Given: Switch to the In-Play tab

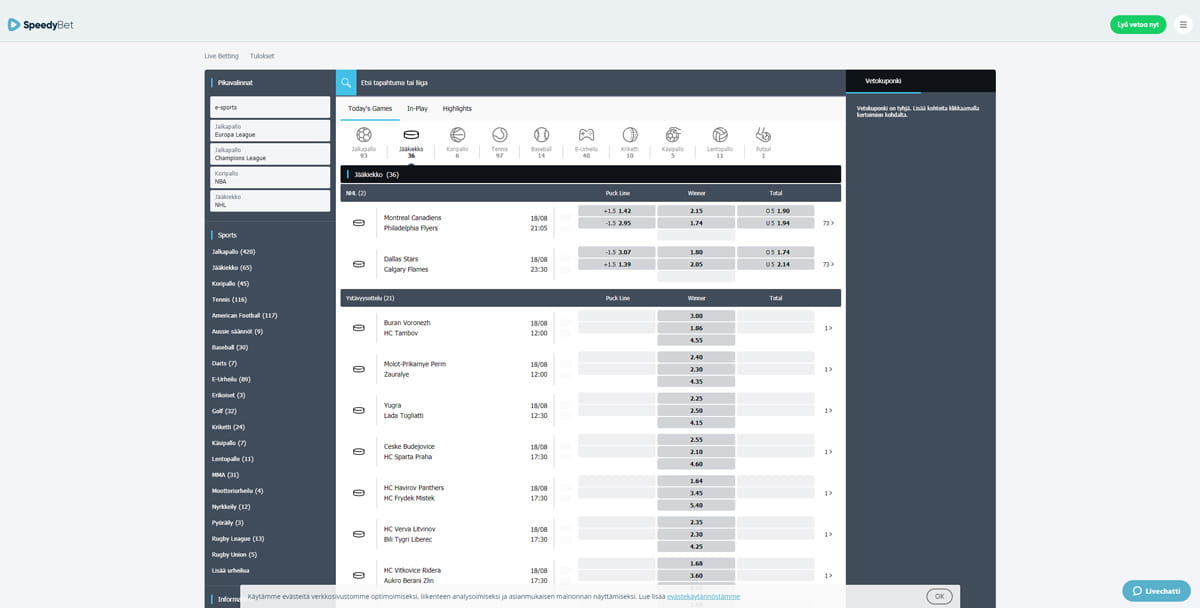Looking at the screenshot, I should click(x=417, y=108).
